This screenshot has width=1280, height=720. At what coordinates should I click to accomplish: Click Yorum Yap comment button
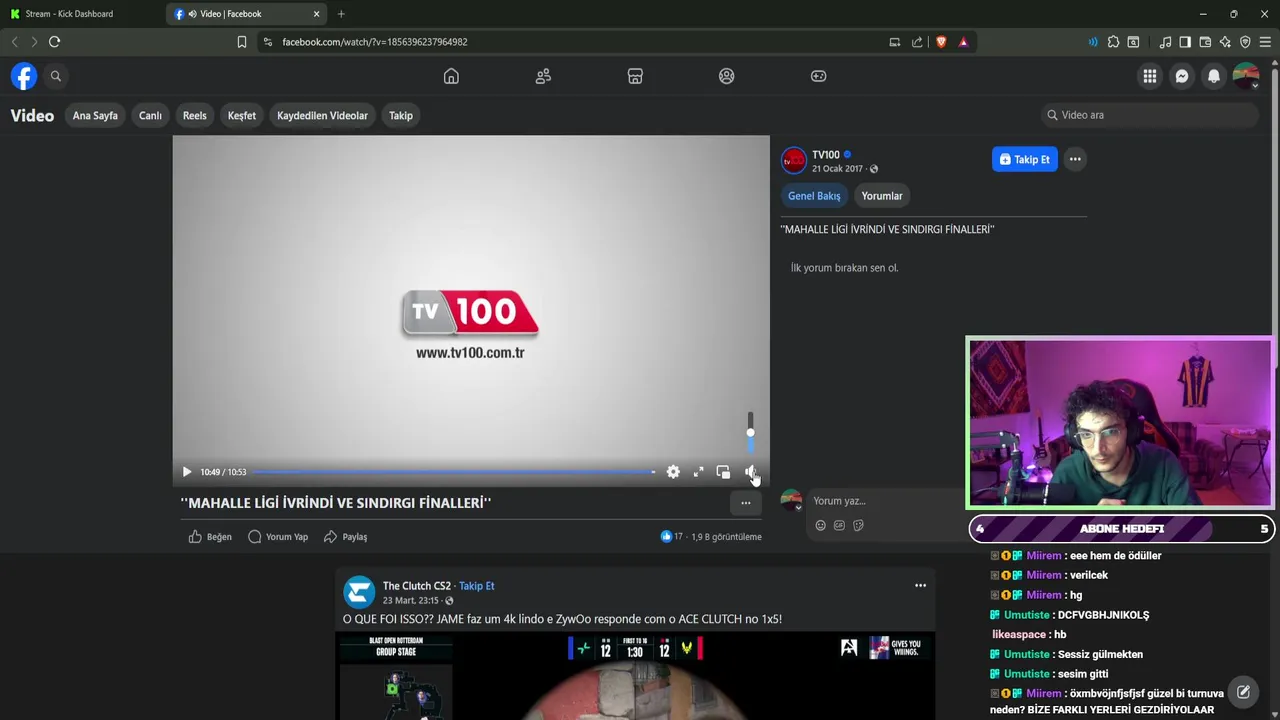tap(278, 537)
